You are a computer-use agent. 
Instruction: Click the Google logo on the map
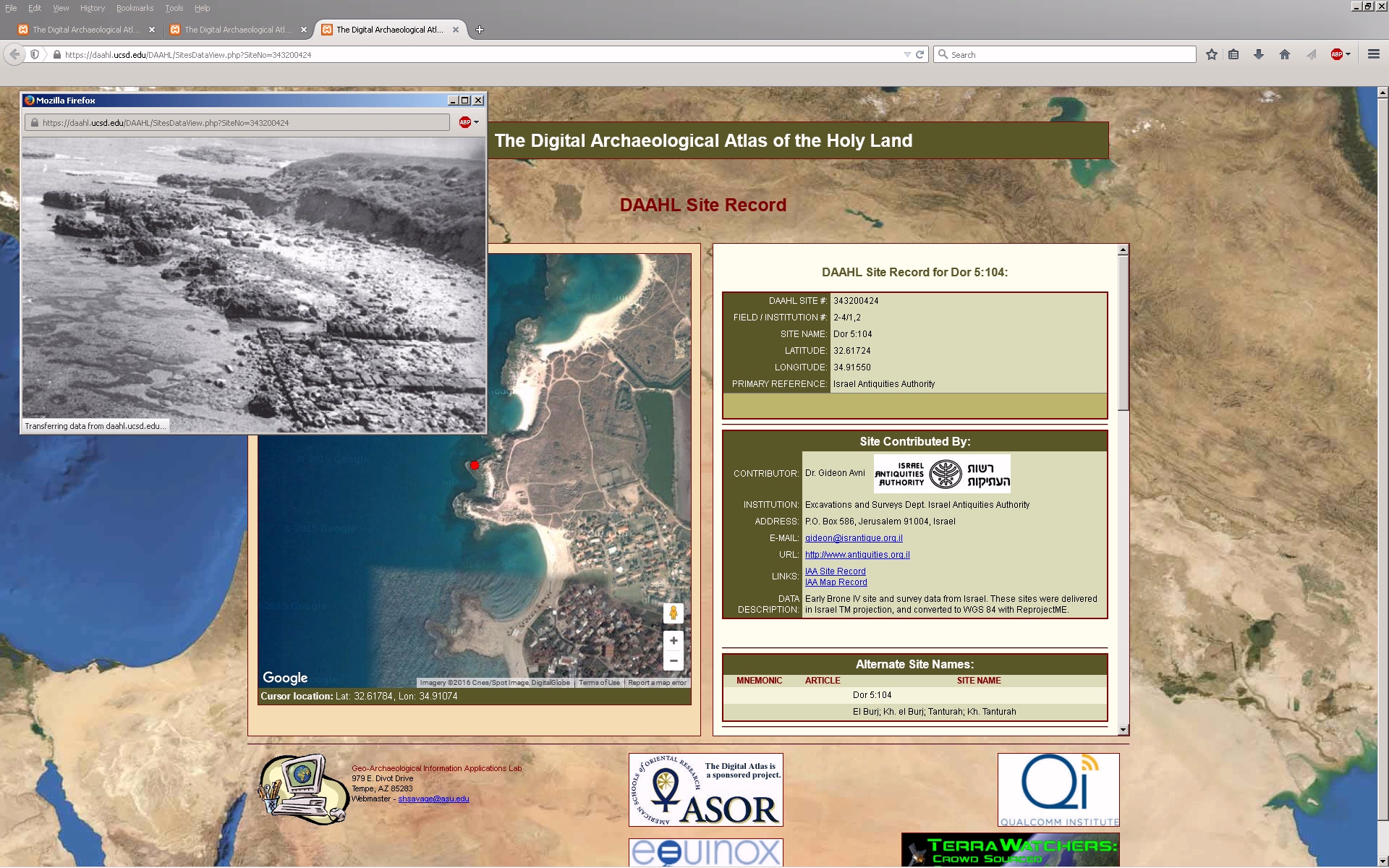[x=285, y=678]
